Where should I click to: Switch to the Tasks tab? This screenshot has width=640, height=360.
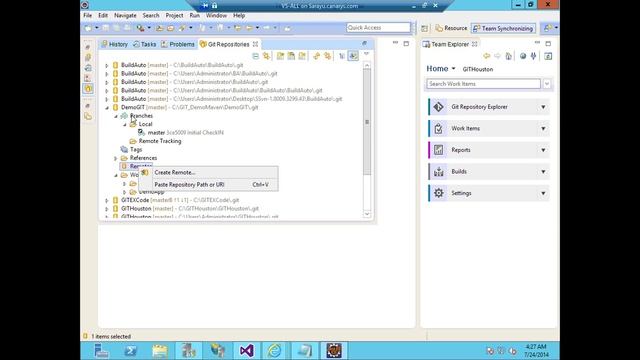coord(144,44)
